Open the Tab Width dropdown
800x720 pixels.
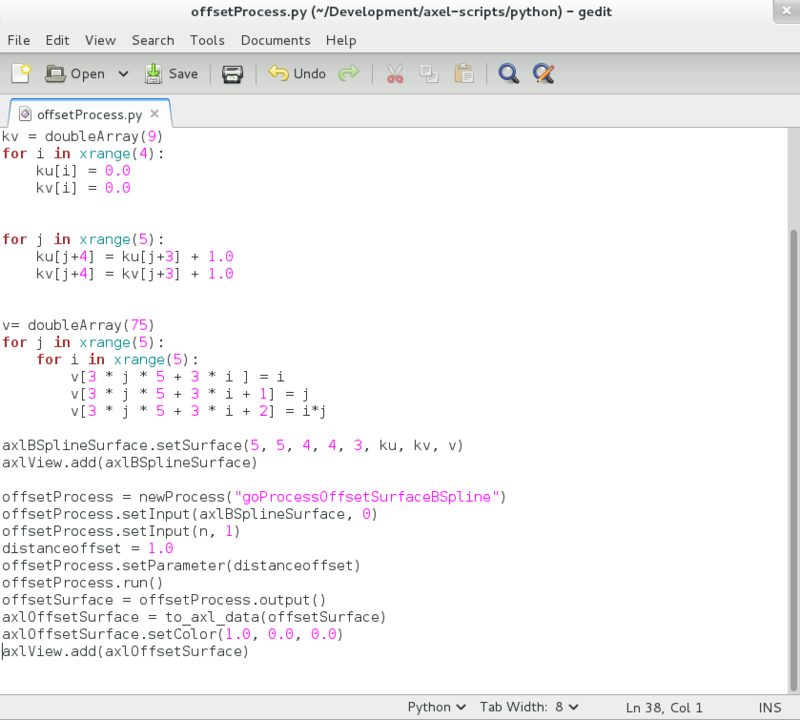tap(530, 707)
